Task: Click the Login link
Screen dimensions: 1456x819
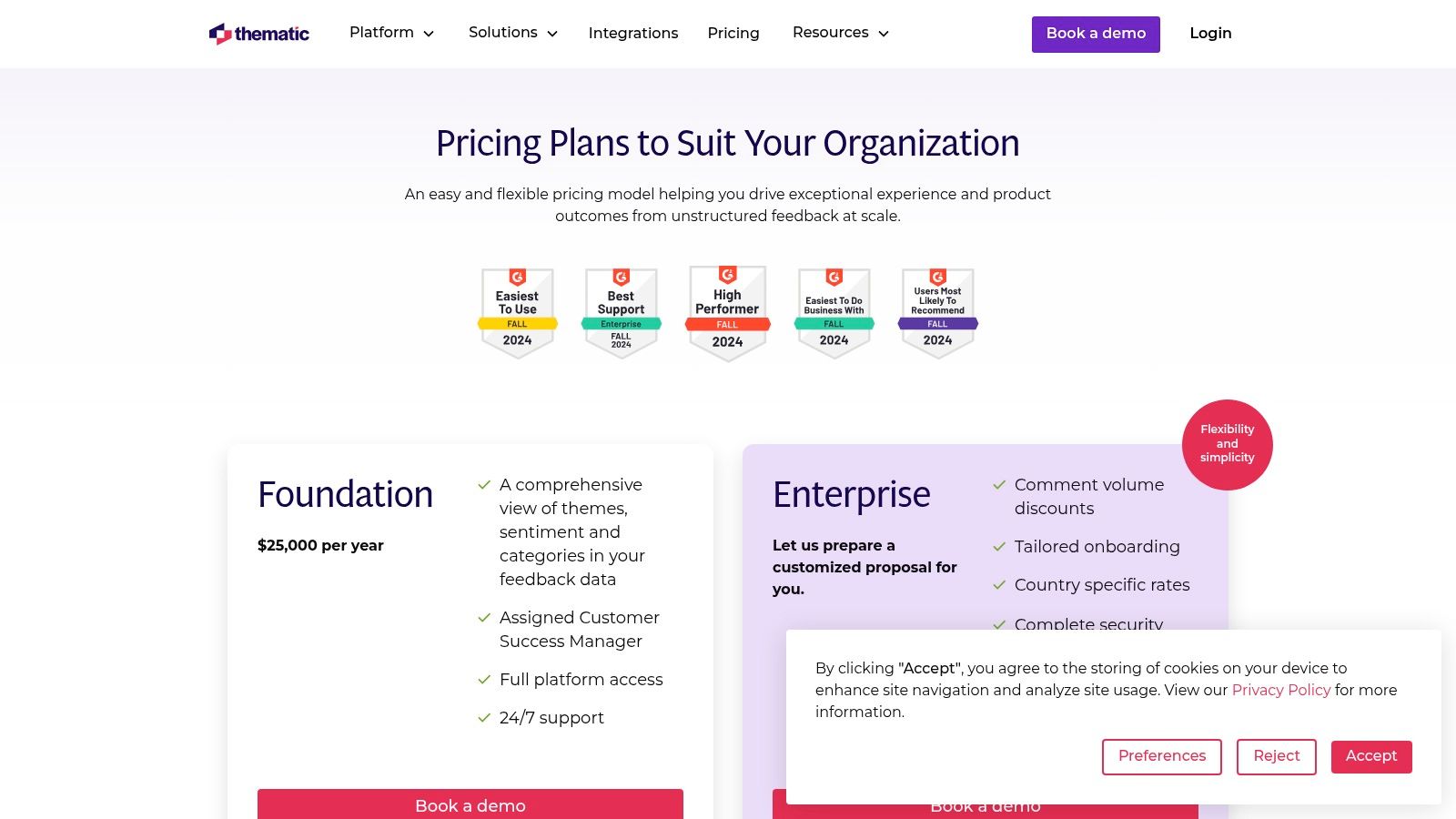Action: (1210, 33)
